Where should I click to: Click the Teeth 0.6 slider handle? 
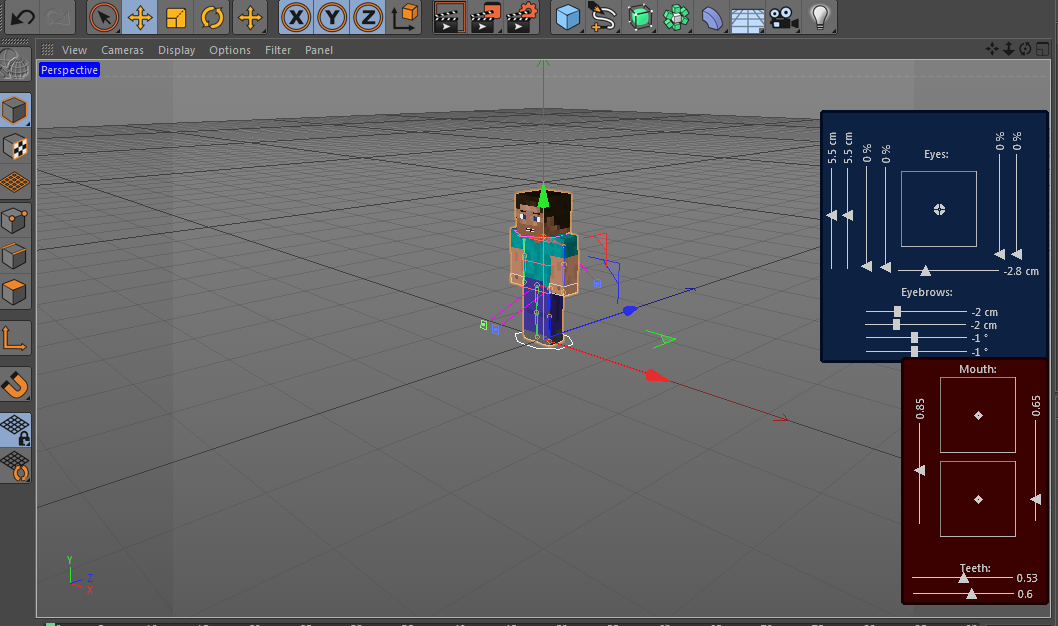(x=971, y=594)
